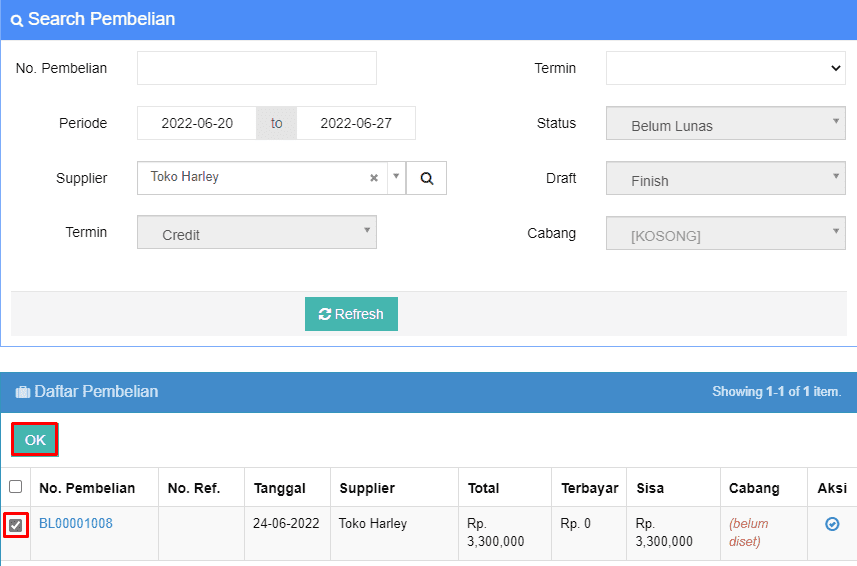Viewport: 857px width, 566px height.
Task: Click the Total column header
Action: point(484,488)
